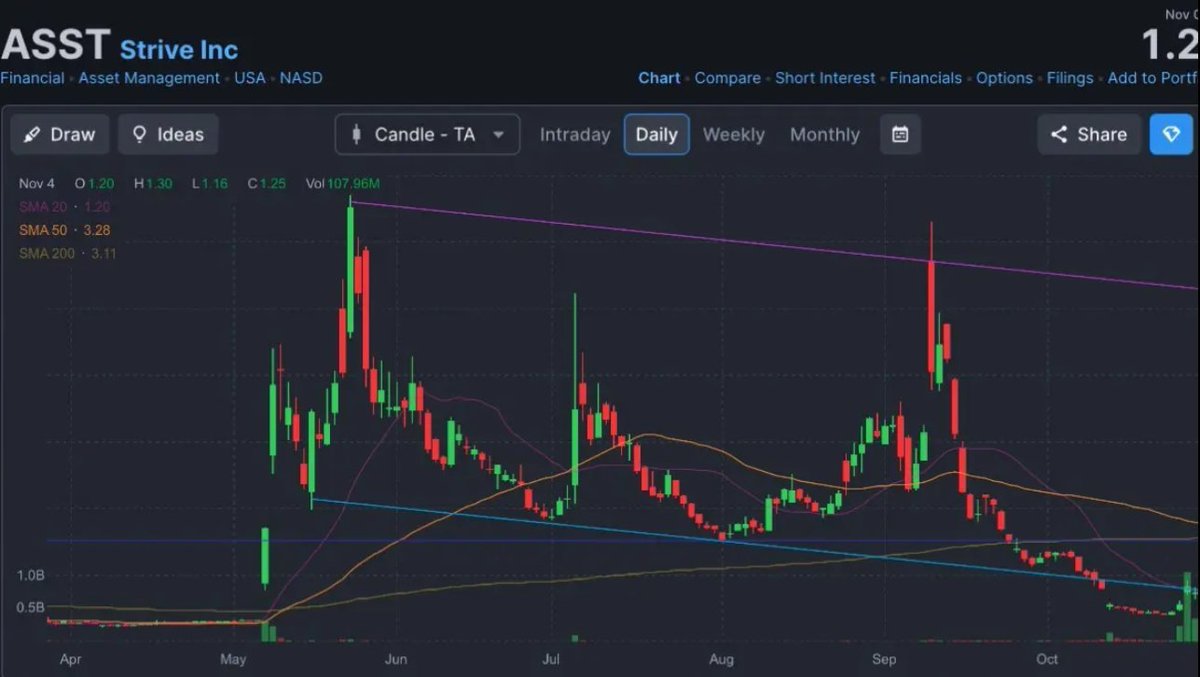Open the Filings link
The width and height of the screenshot is (1200, 677).
[1070, 77]
